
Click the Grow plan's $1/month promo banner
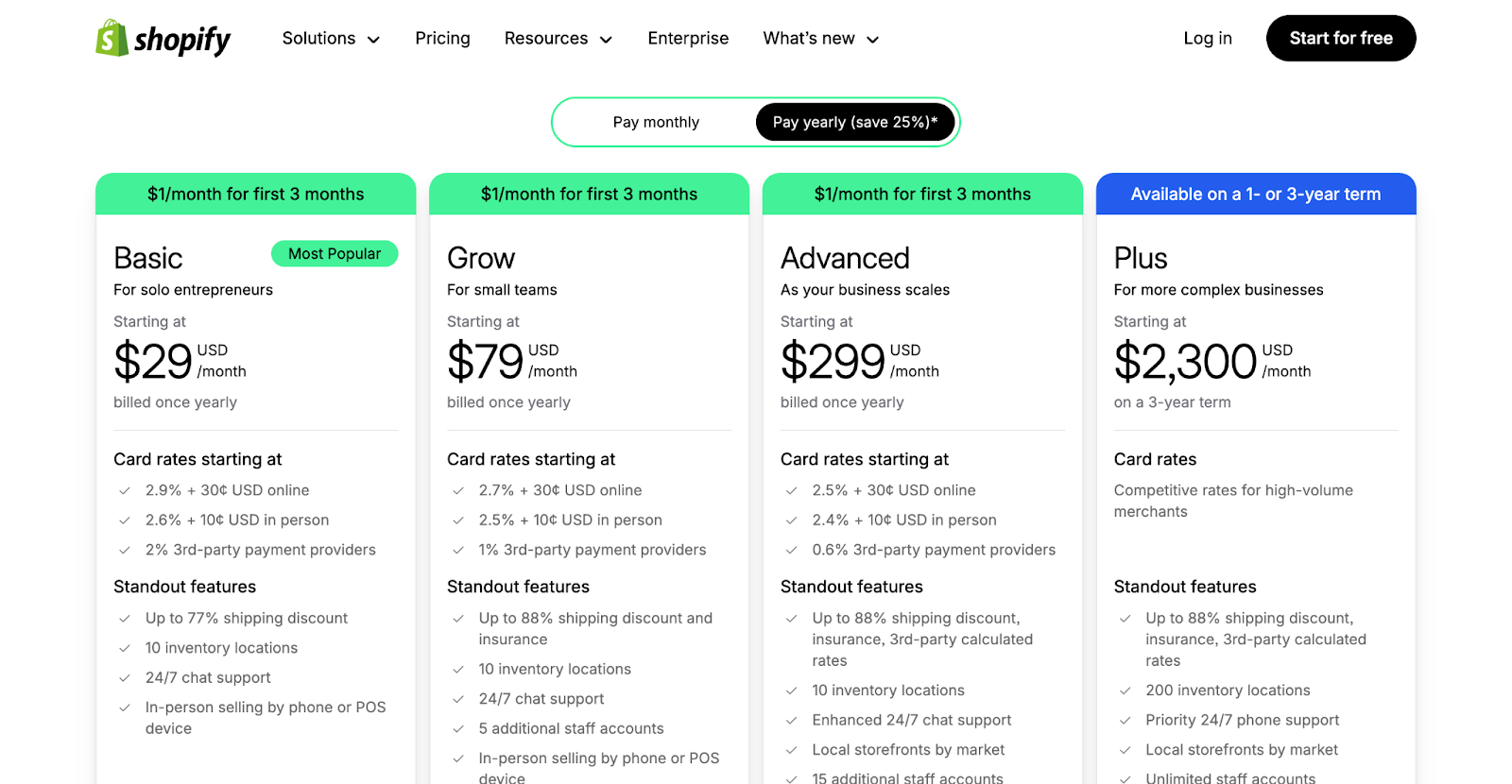589,194
